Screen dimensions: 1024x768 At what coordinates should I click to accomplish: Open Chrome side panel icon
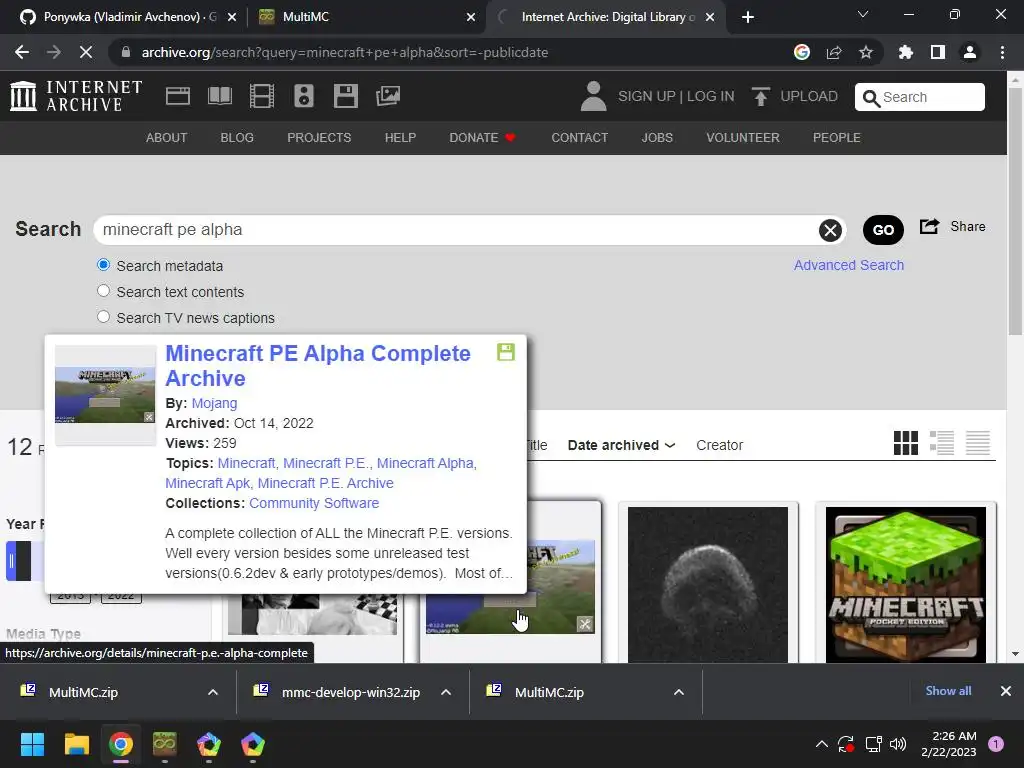938,52
